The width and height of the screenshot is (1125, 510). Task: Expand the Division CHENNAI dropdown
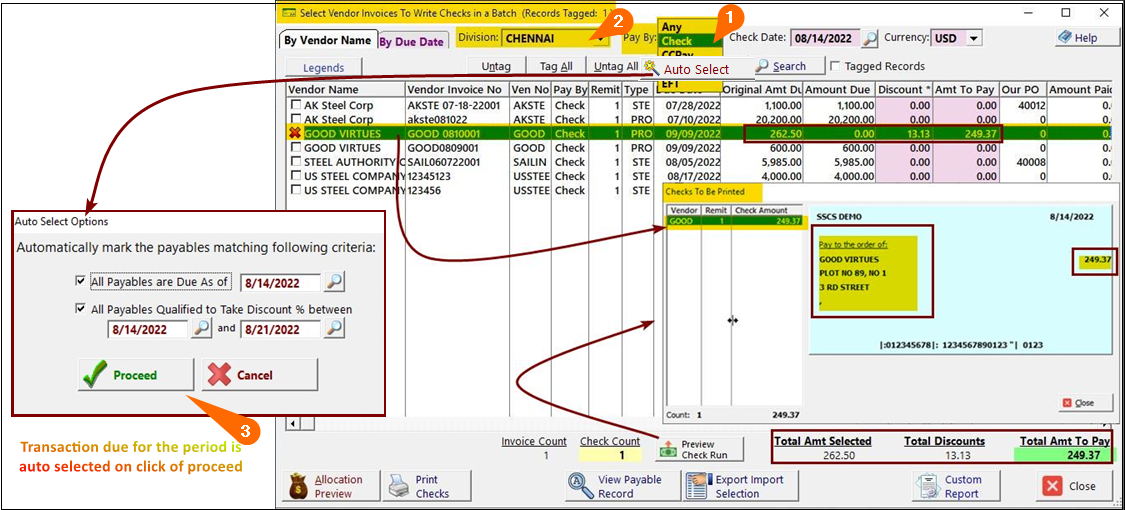(x=599, y=39)
